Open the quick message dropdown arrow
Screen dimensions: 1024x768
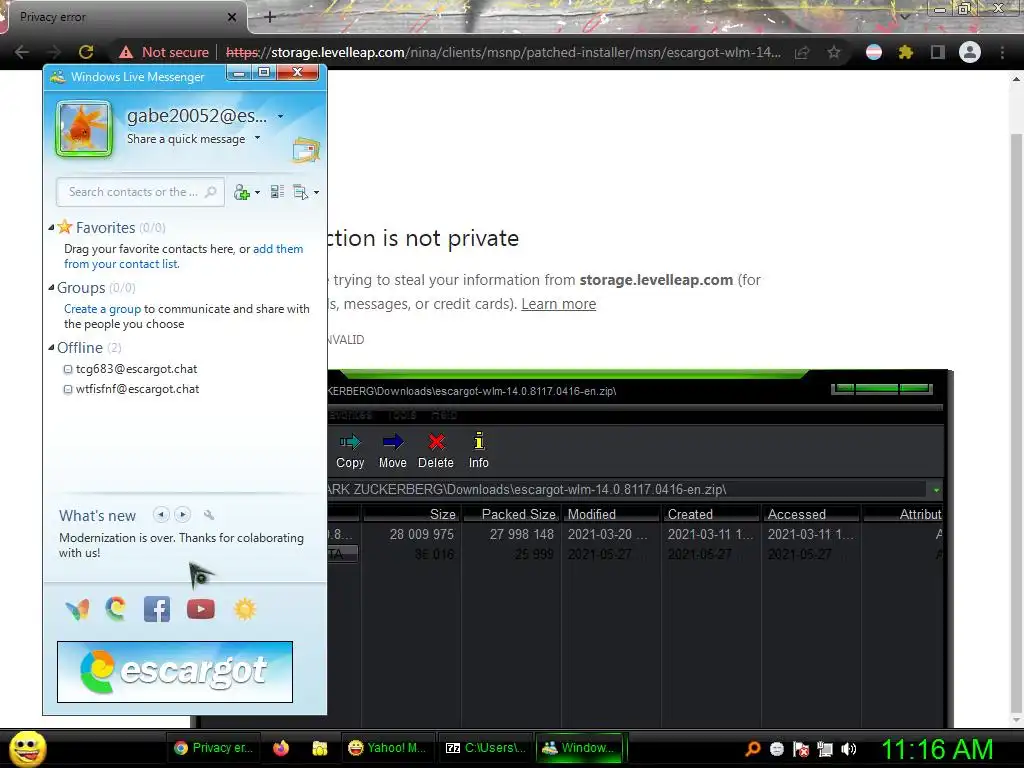point(257,138)
